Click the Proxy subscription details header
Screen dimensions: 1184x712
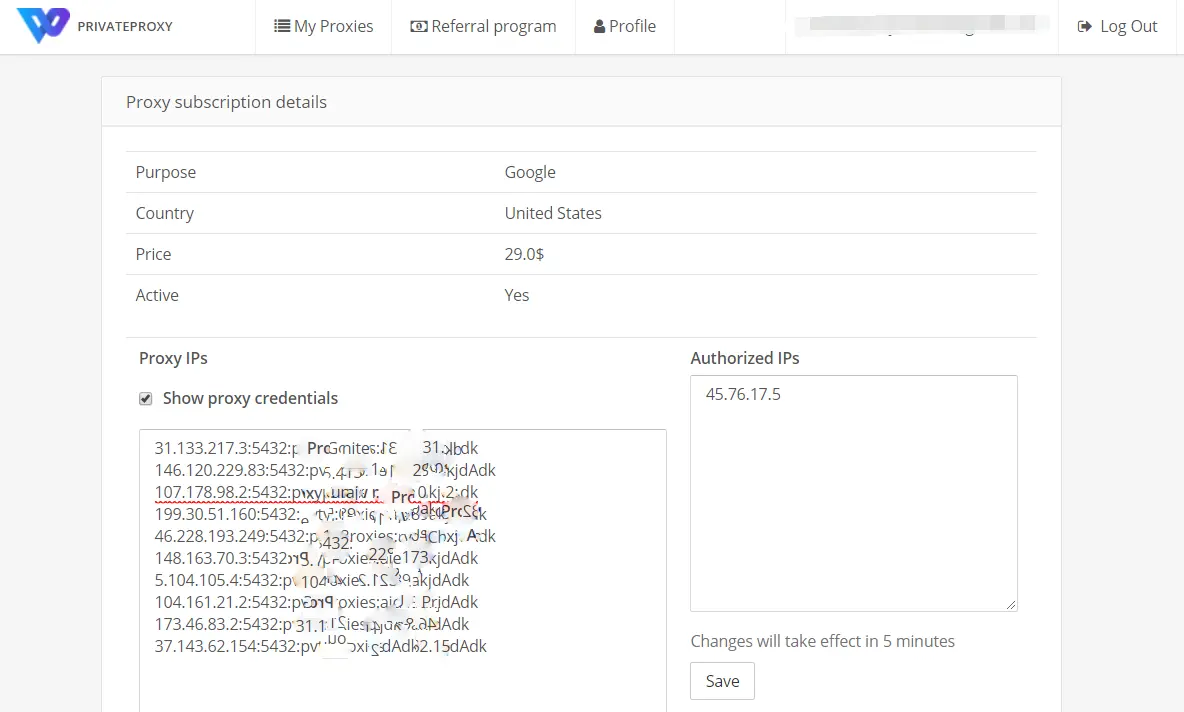click(226, 101)
